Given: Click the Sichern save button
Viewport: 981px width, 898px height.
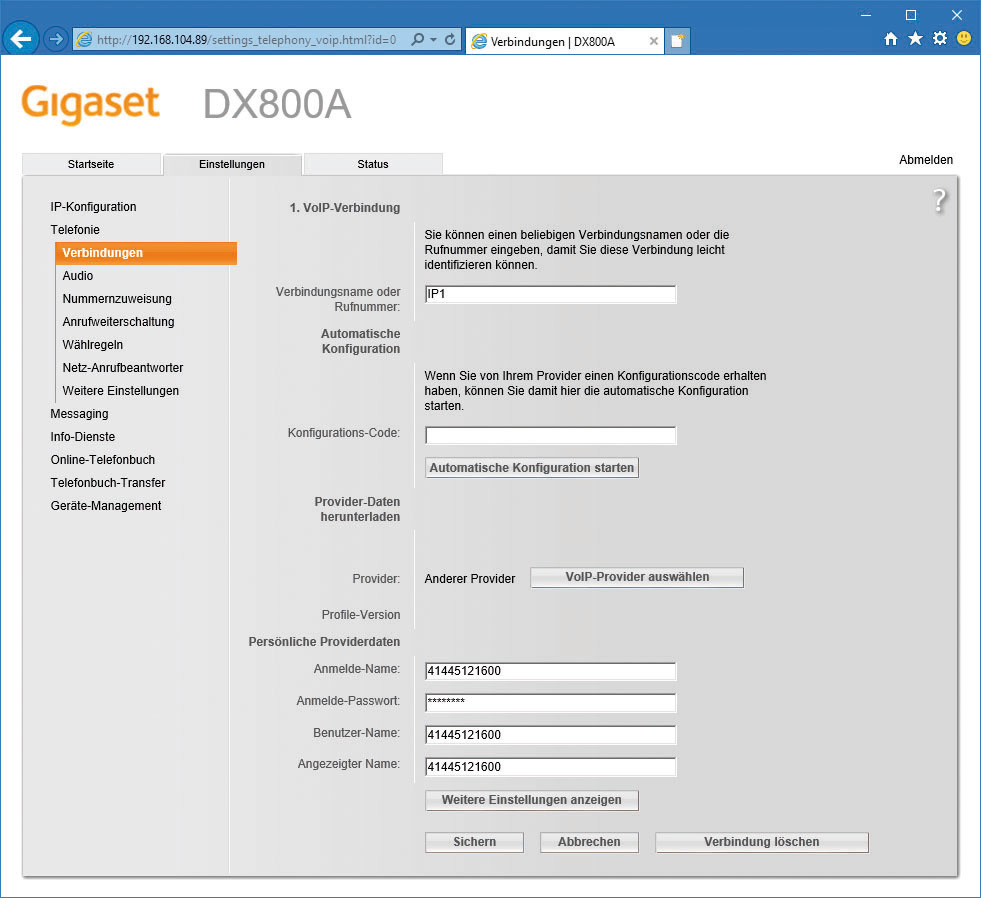Looking at the screenshot, I should tap(474, 842).
